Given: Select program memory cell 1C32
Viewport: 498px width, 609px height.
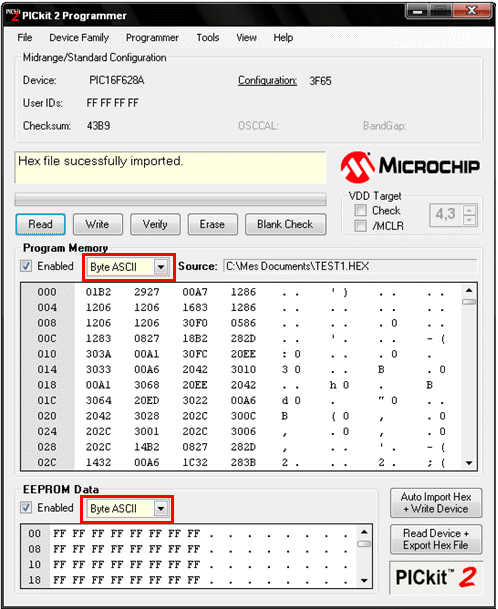Looking at the screenshot, I should click(x=195, y=463).
